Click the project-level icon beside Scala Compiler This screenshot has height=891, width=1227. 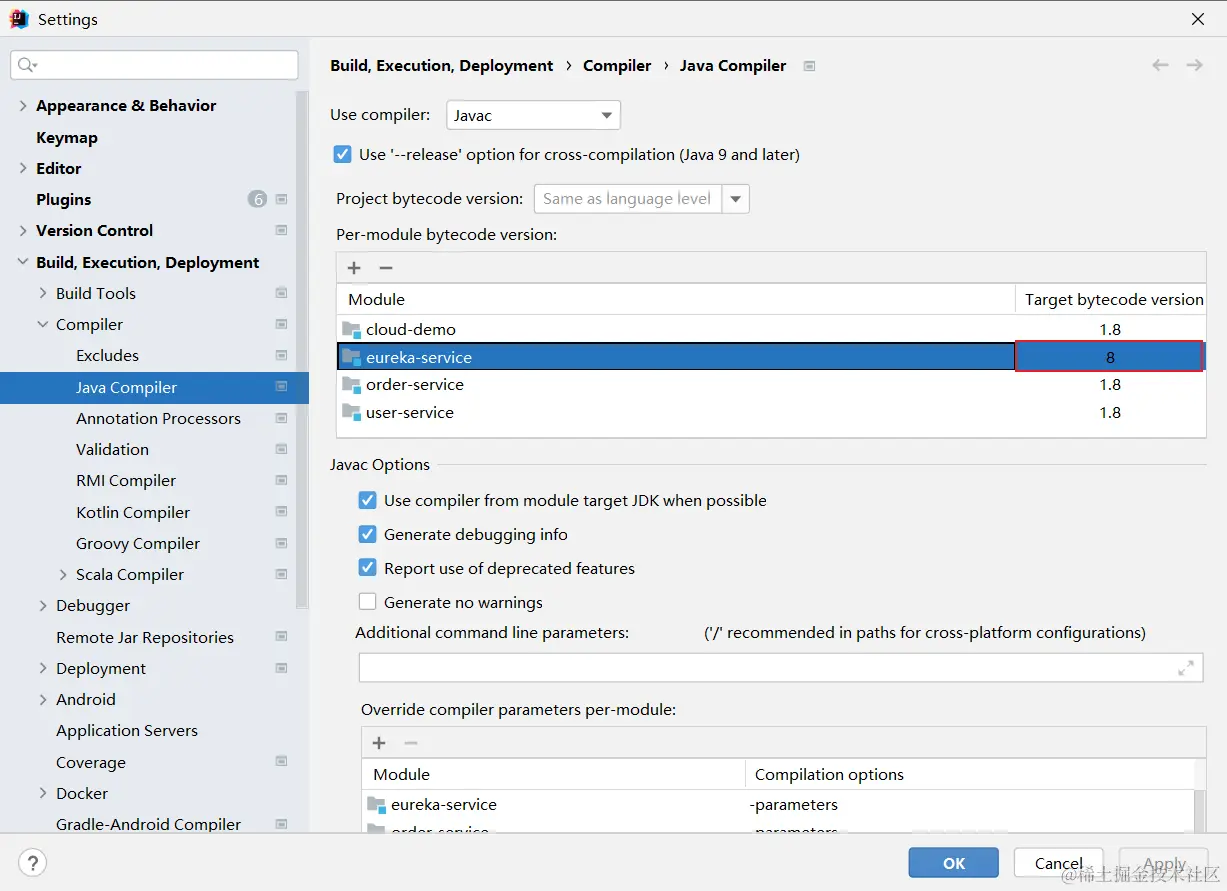(x=281, y=574)
